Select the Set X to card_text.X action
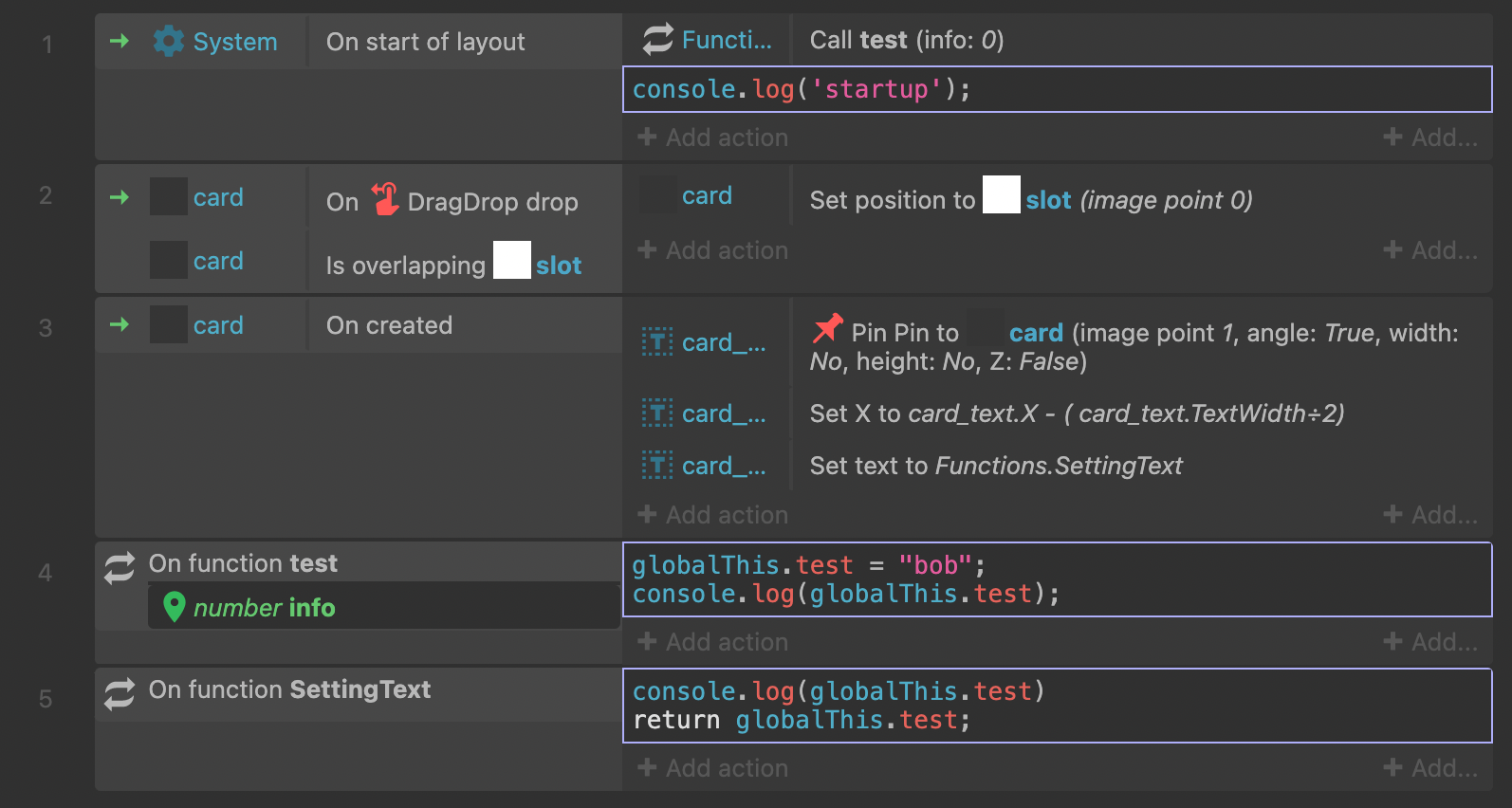Image resolution: width=1512 pixels, height=808 pixels. [x=1077, y=413]
